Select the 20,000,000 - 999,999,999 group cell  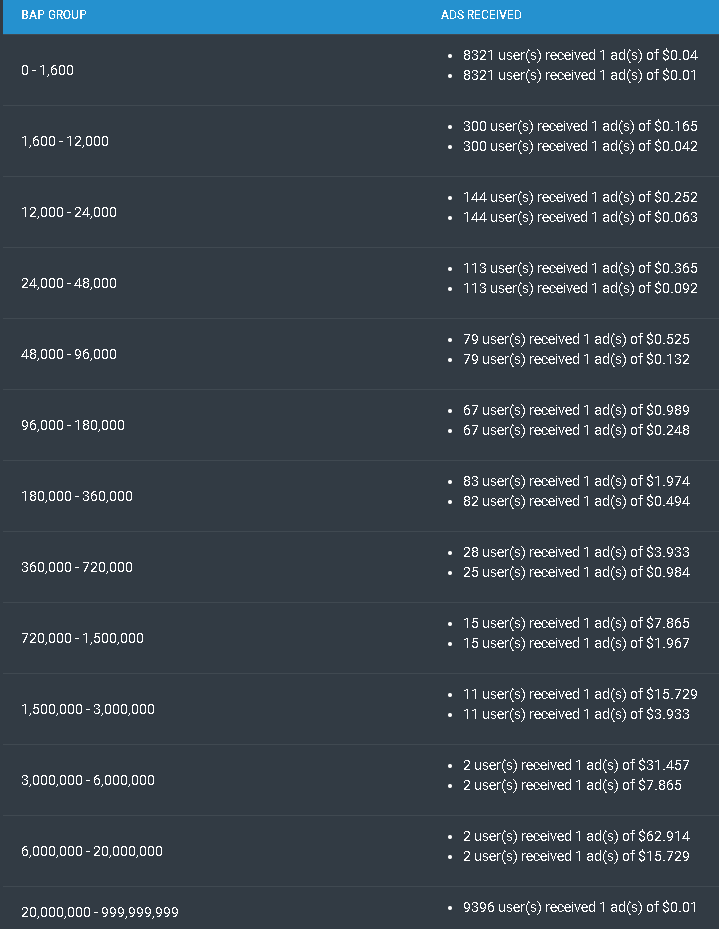click(x=100, y=913)
